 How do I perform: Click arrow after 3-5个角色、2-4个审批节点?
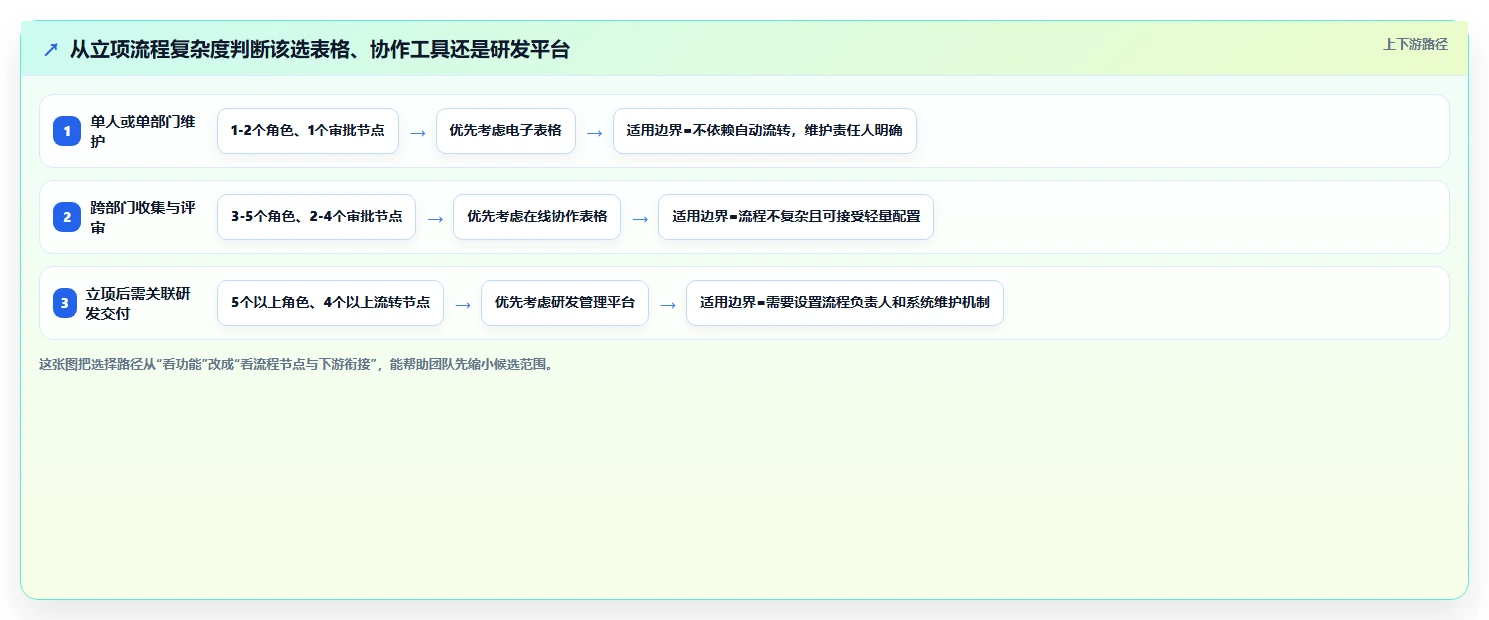tap(435, 218)
